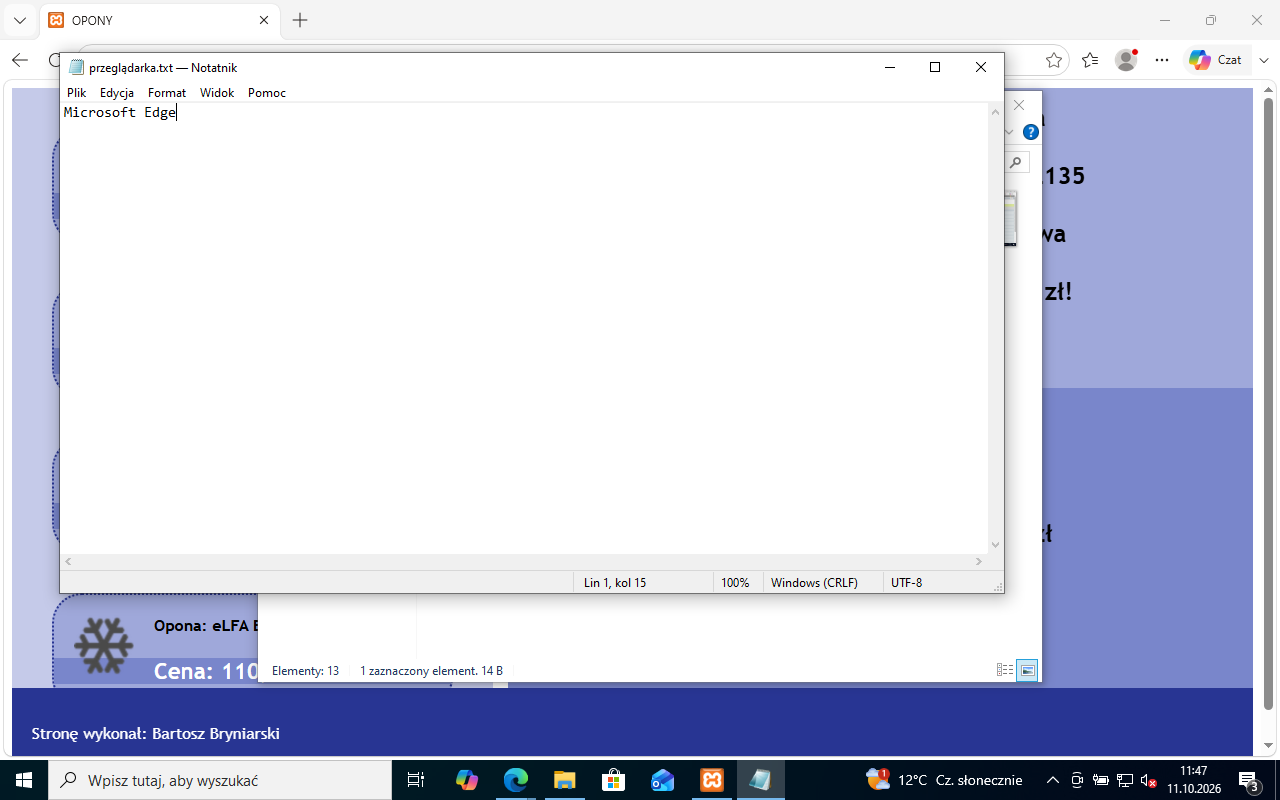Switch Explorer to details view icon
This screenshot has width=1280, height=800.
[1005, 670]
